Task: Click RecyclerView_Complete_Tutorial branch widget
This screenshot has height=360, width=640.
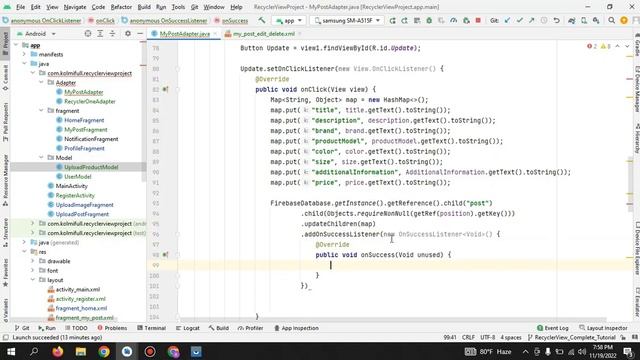Action: click(571, 338)
